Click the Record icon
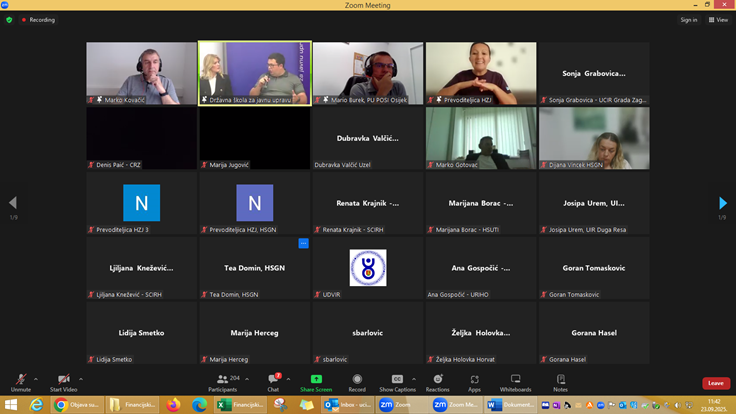Viewport: 736px width, 414px height. [x=357, y=380]
